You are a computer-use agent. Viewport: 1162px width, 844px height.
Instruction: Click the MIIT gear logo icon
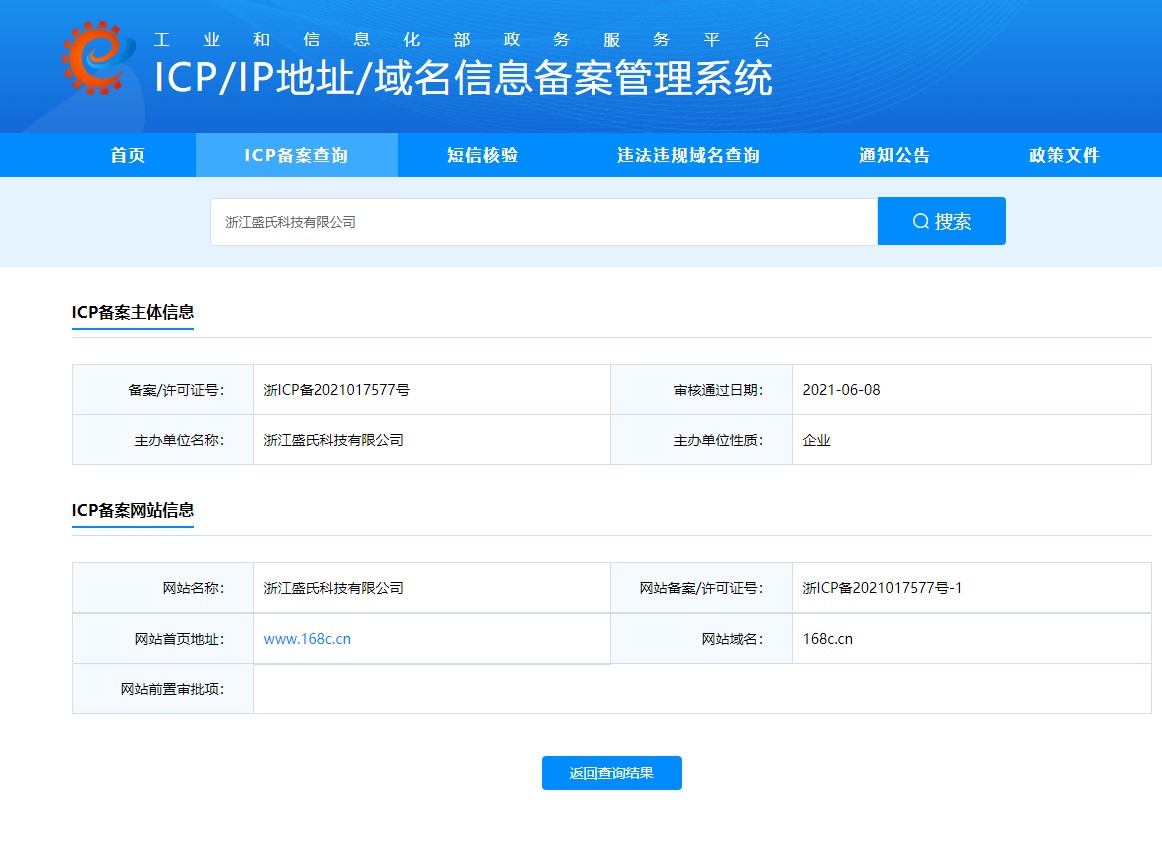(97, 57)
